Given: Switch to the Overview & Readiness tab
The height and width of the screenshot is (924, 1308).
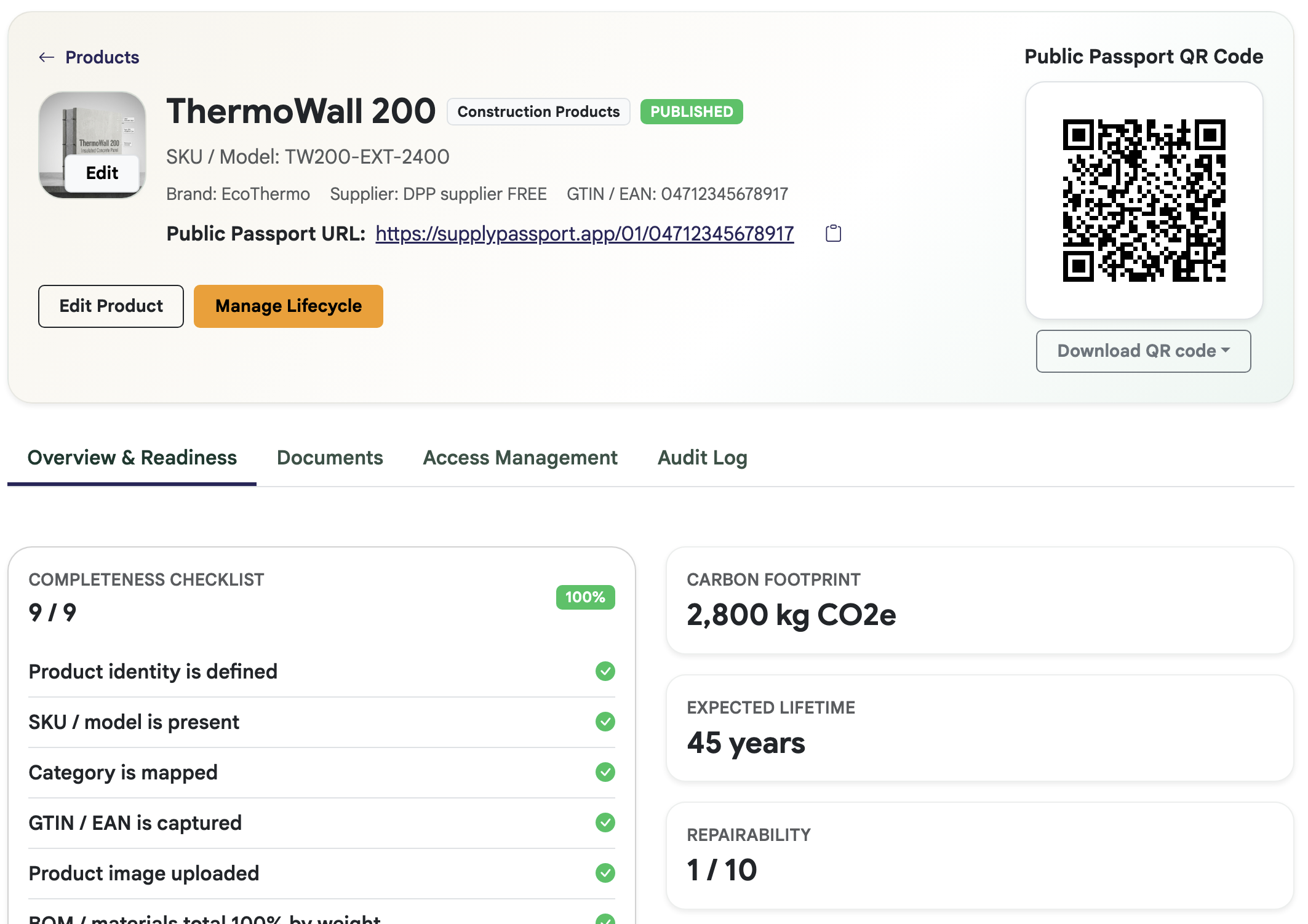Looking at the screenshot, I should pos(132,458).
